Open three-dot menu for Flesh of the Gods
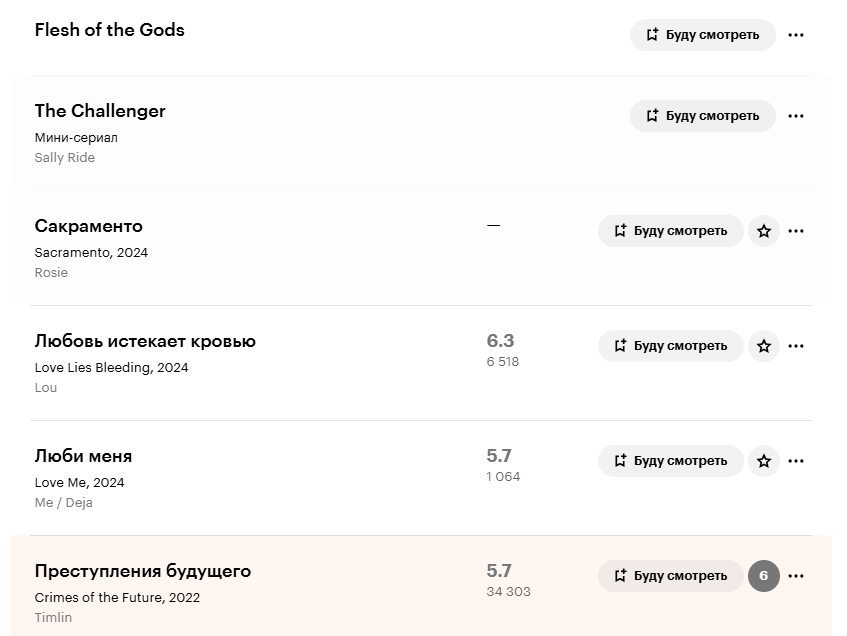Viewport: 847px width, 636px height. tap(796, 35)
